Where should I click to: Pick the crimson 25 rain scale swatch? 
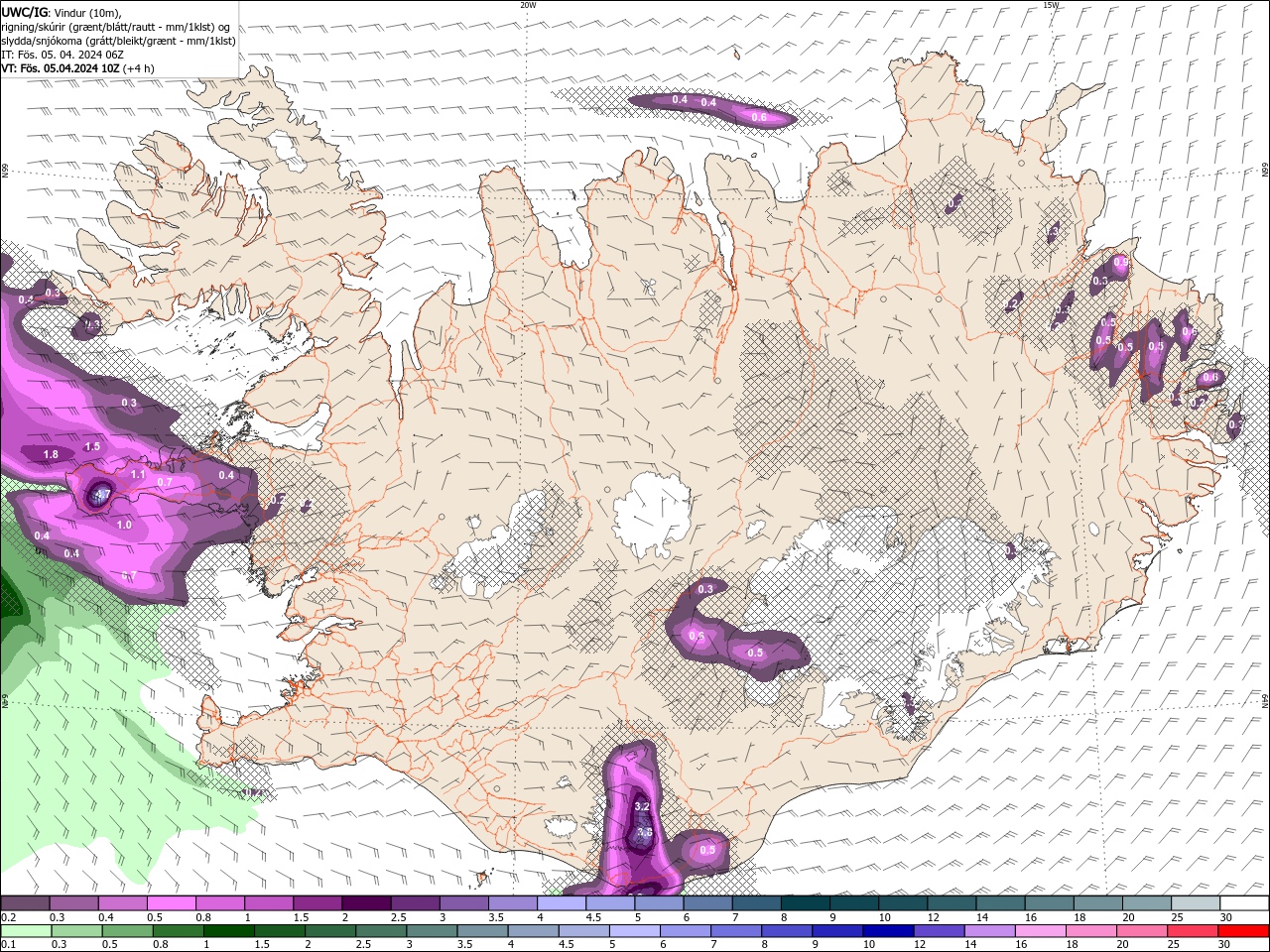pyautogui.click(x=1192, y=931)
